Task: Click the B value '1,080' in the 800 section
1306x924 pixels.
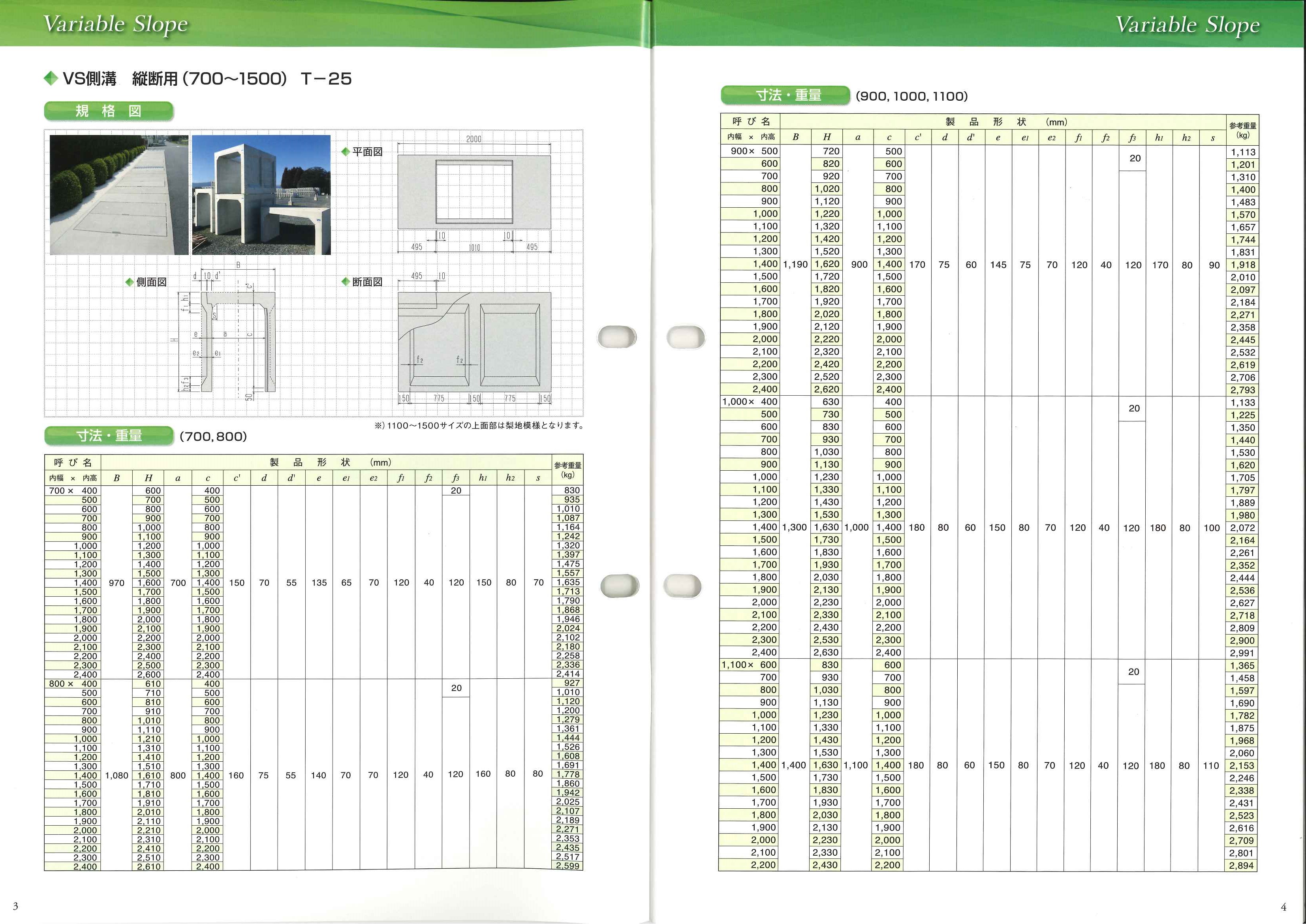Action: (x=117, y=776)
